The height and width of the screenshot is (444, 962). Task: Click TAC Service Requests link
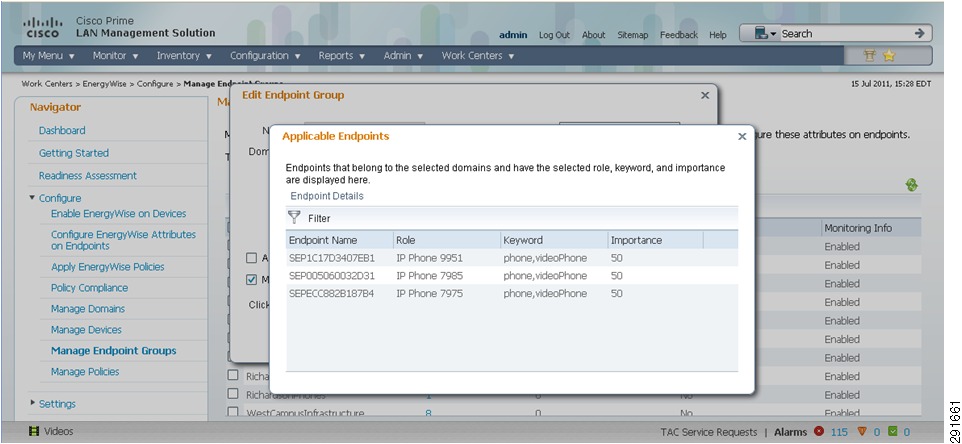pyautogui.click(x=709, y=432)
